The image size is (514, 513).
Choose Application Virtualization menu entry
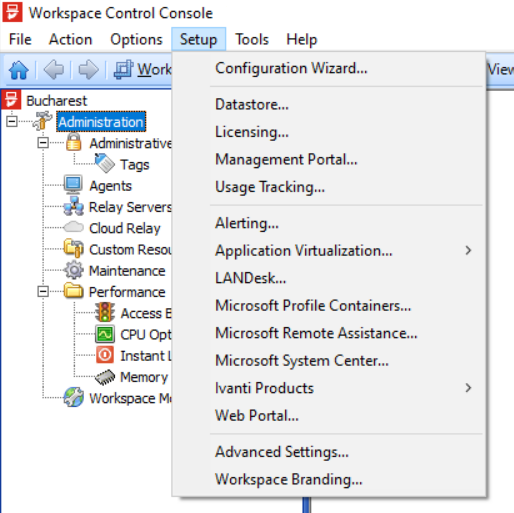click(x=329, y=251)
